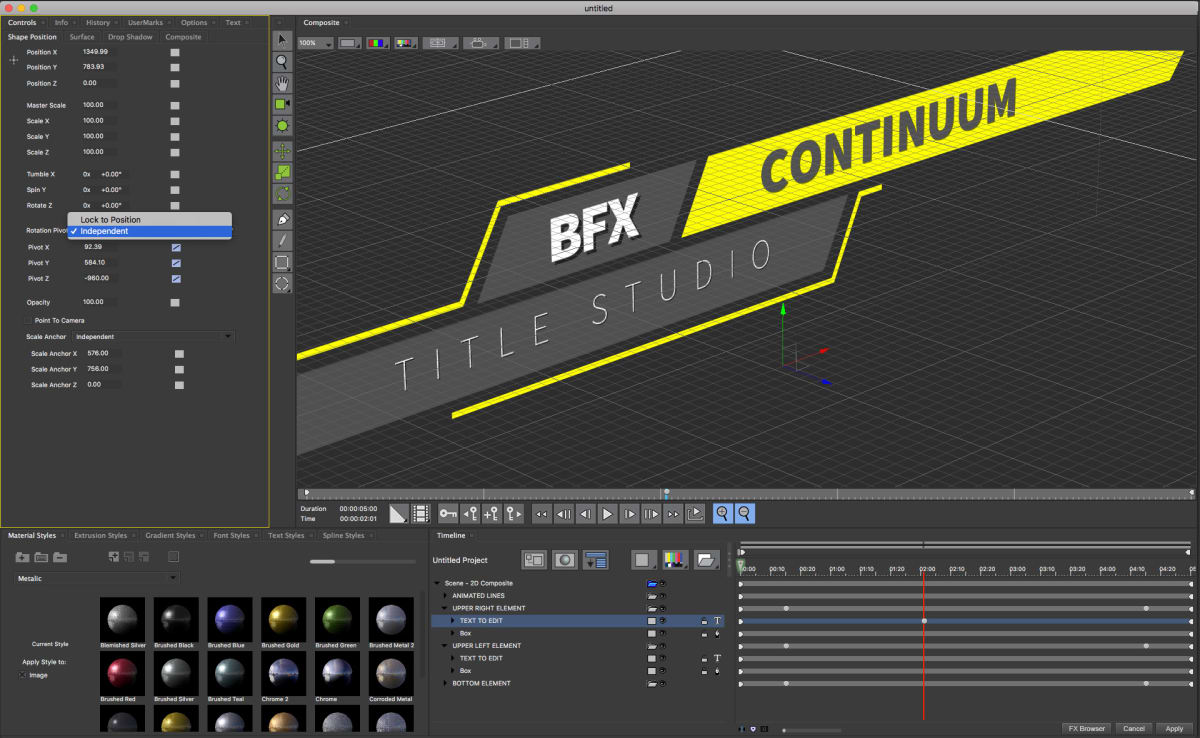Switch to the Drop Shadow tab
This screenshot has width=1200, height=738.
tap(130, 37)
